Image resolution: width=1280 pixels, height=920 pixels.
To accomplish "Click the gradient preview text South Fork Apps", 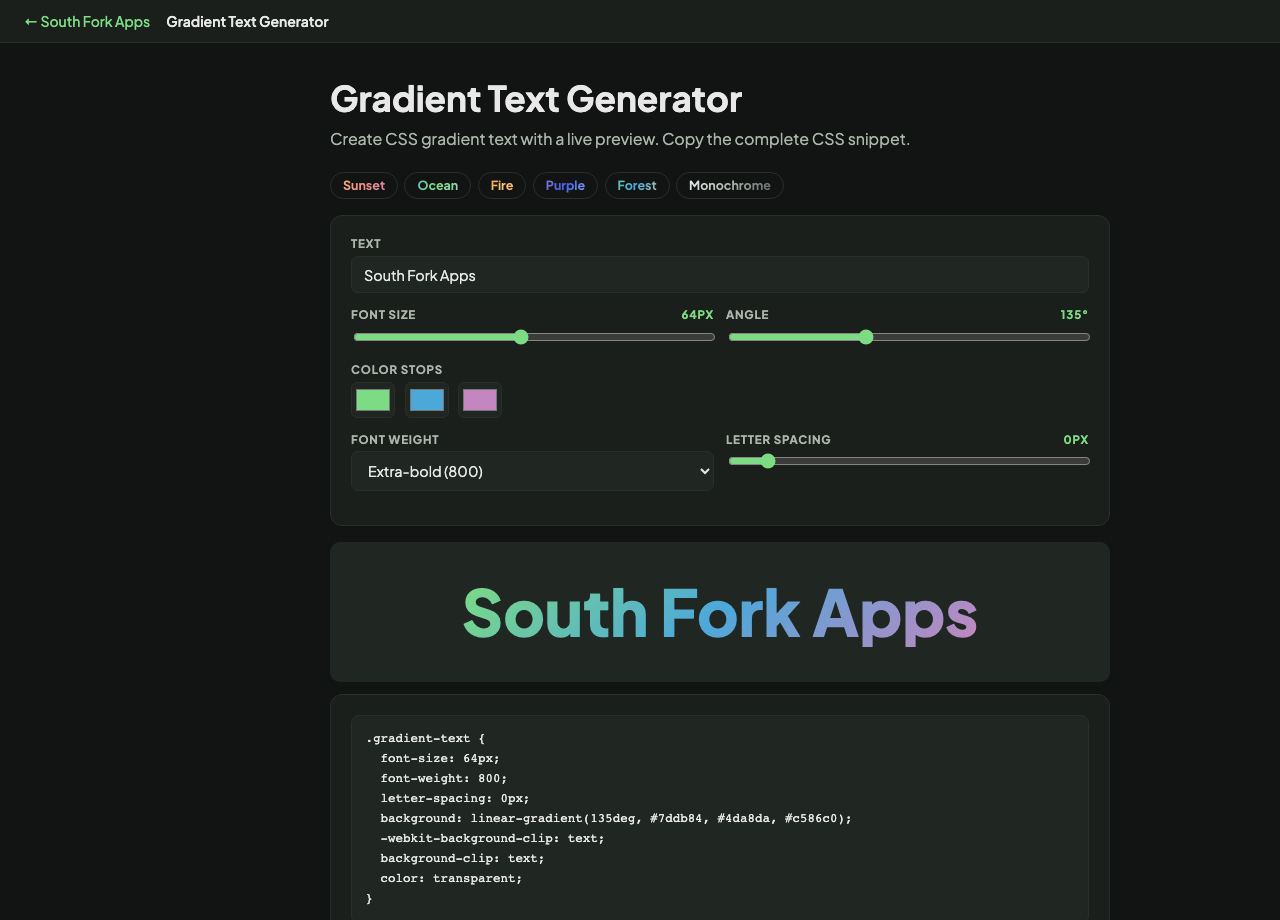I will pyautogui.click(x=720, y=612).
